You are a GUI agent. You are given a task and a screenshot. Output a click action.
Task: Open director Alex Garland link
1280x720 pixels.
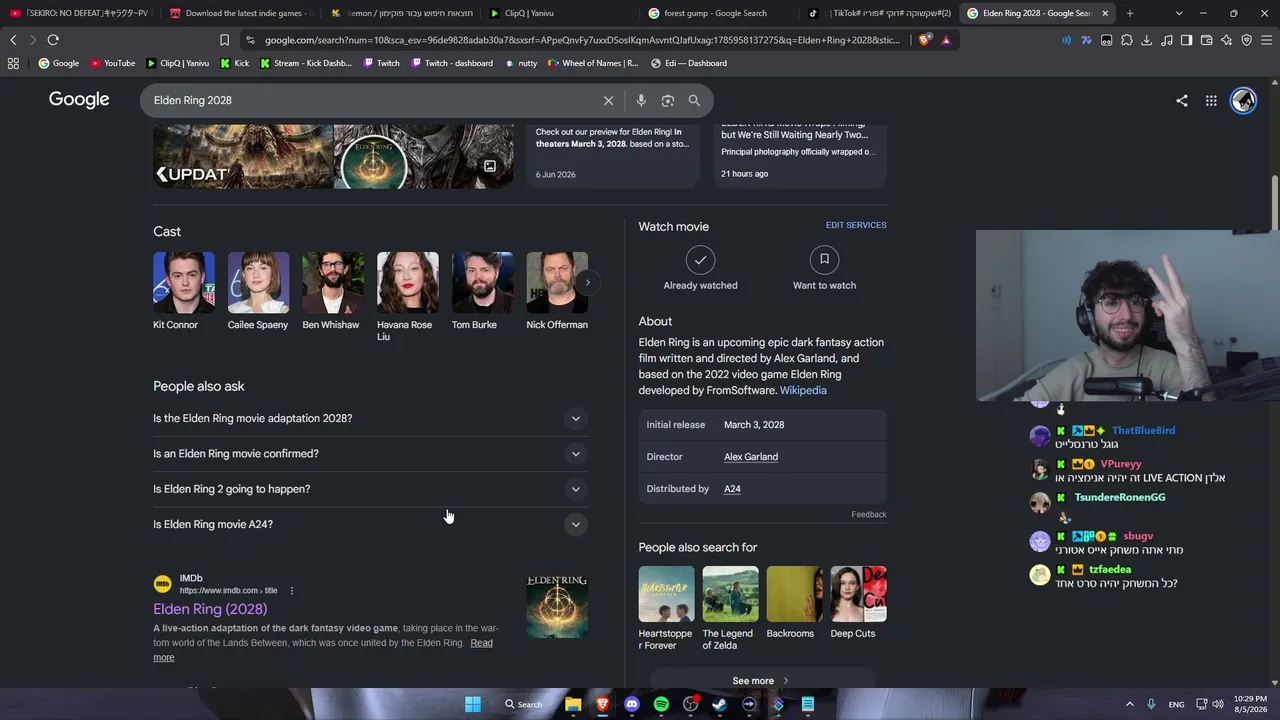click(x=751, y=457)
